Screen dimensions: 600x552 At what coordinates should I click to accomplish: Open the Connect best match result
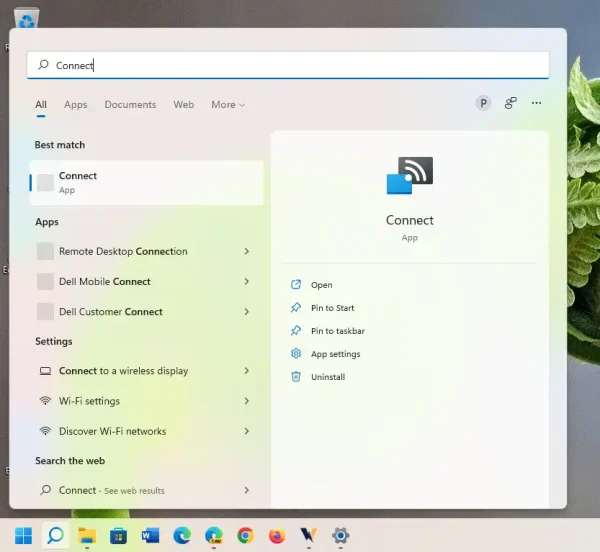point(147,182)
